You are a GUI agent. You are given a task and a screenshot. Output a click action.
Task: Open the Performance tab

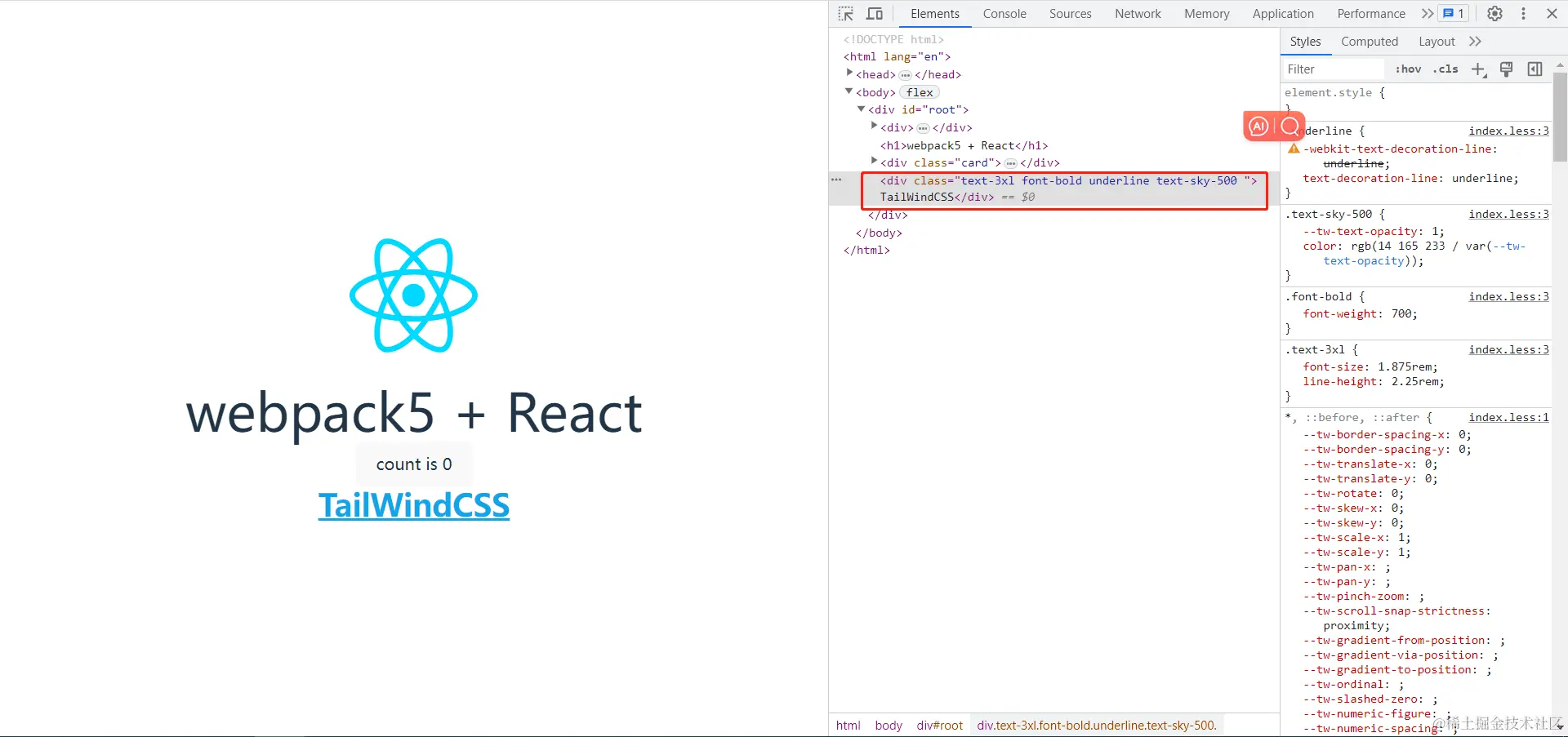pyautogui.click(x=1371, y=14)
